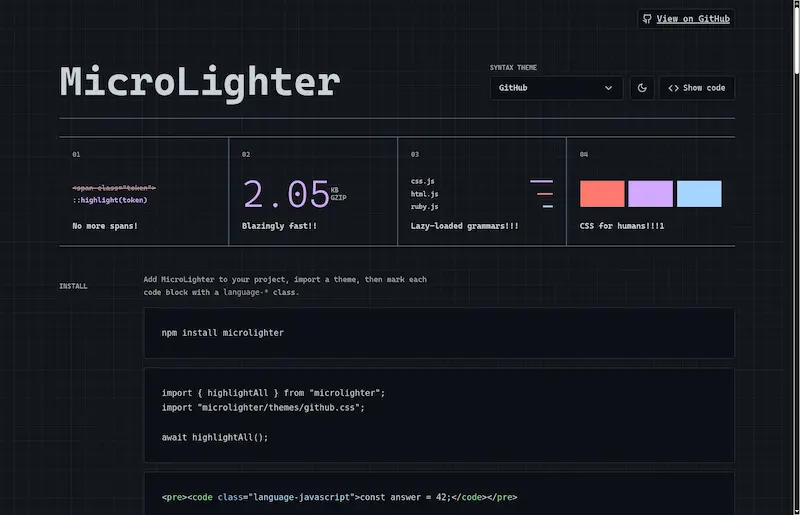Open the Syntax Theme dropdown showing GitHub
The image size is (800, 515).
pyautogui.click(x=556, y=88)
